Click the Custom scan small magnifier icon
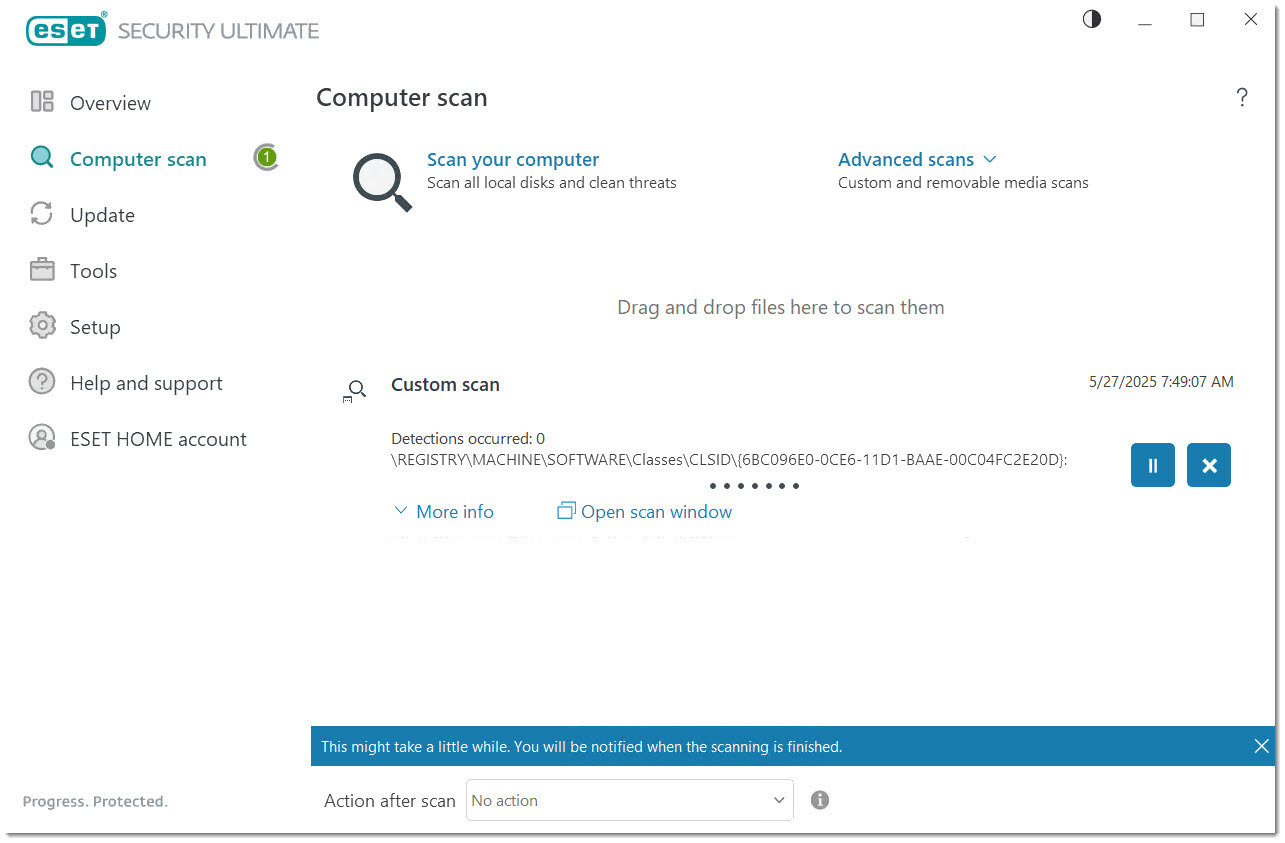Image resolution: width=1285 pixels, height=843 pixels. (x=355, y=391)
